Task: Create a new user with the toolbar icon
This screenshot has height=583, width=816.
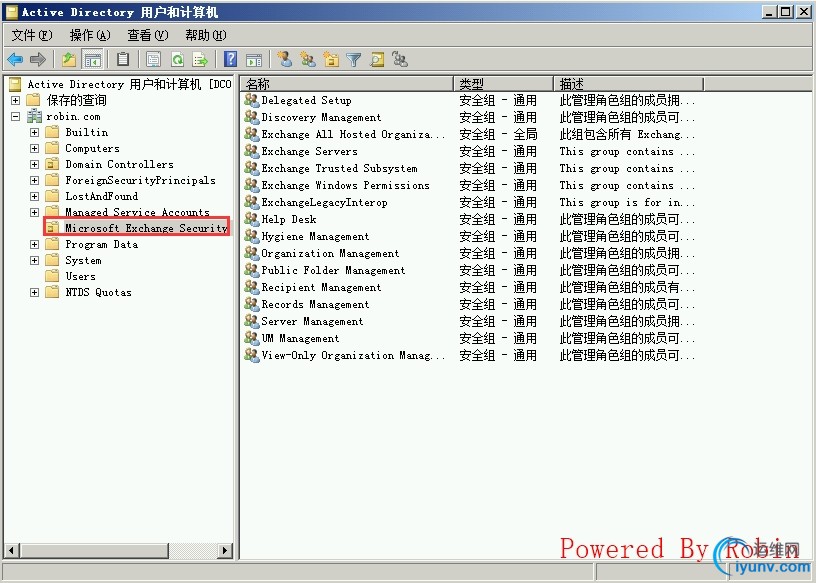Action: coord(285,59)
